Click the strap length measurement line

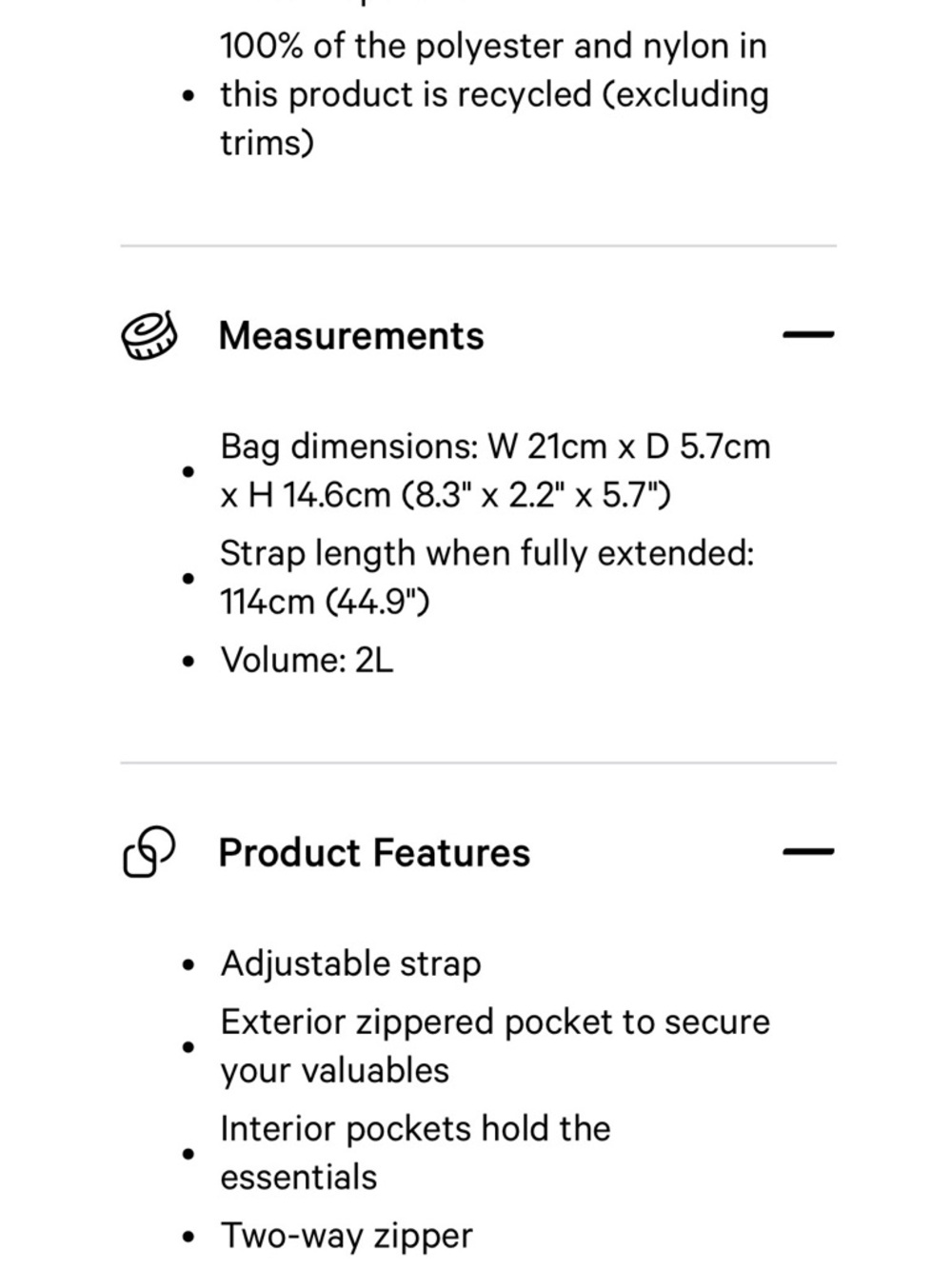(x=486, y=577)
